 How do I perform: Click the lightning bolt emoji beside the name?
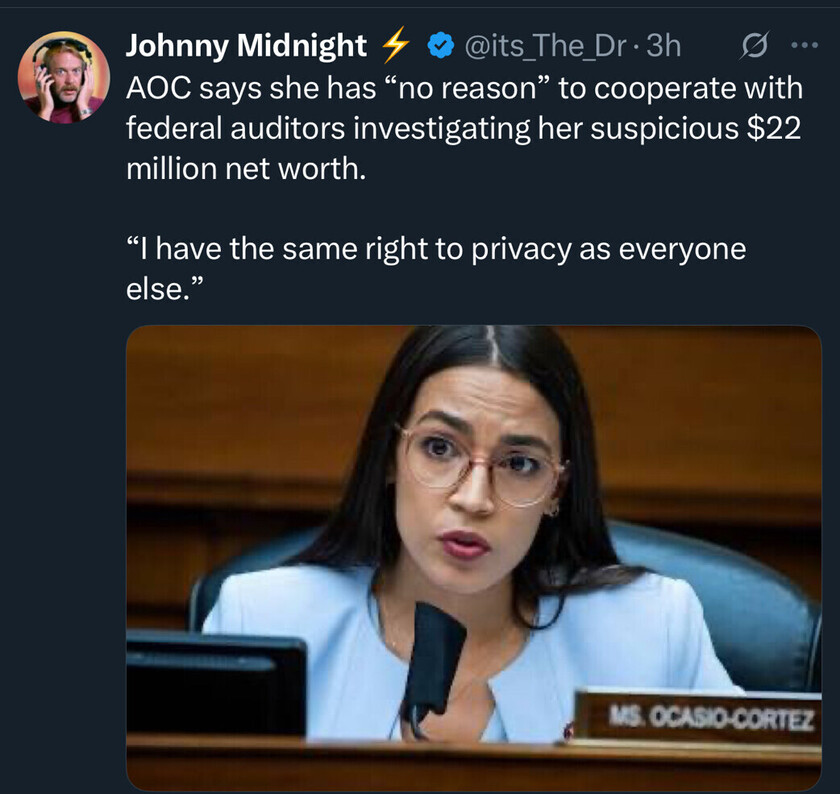coord(398,45)
